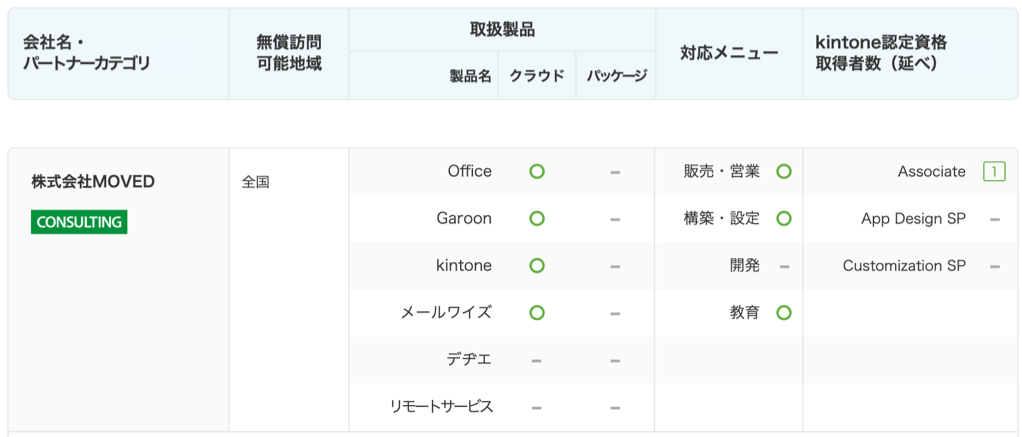Image resolution: width=1022 pixels, height=437 pixels.
Task: Open the 株式会社MOVED company name
Action: (x=93, y=182)
